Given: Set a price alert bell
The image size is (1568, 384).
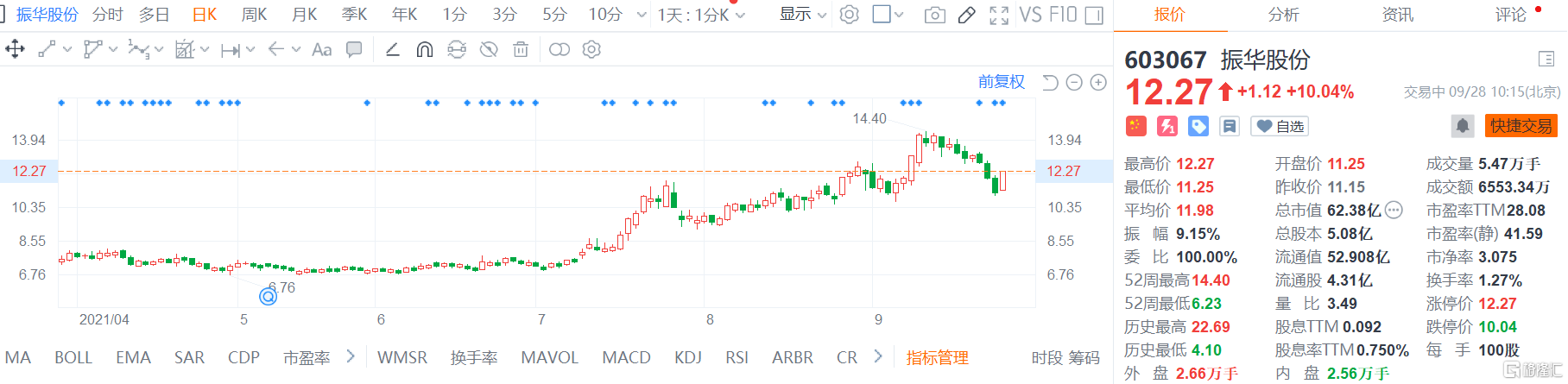Looking at the screenshot, I should (1463, 126).
